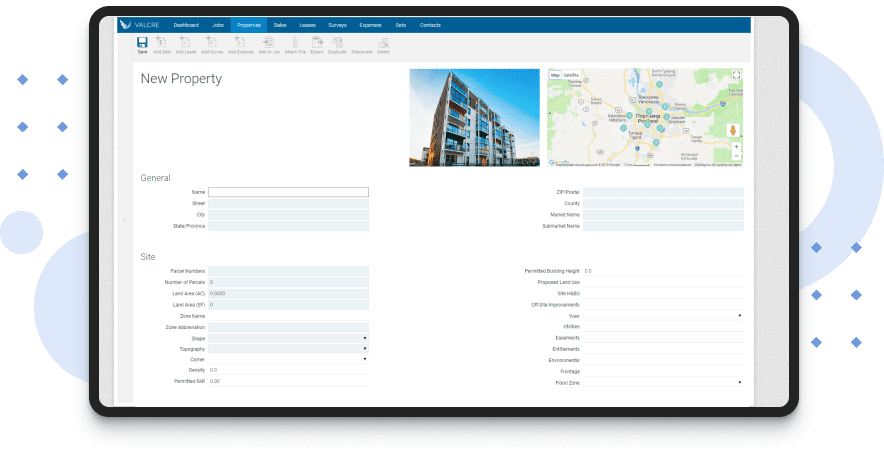Click the Off-Site Improvements field

tap(663, 305)
